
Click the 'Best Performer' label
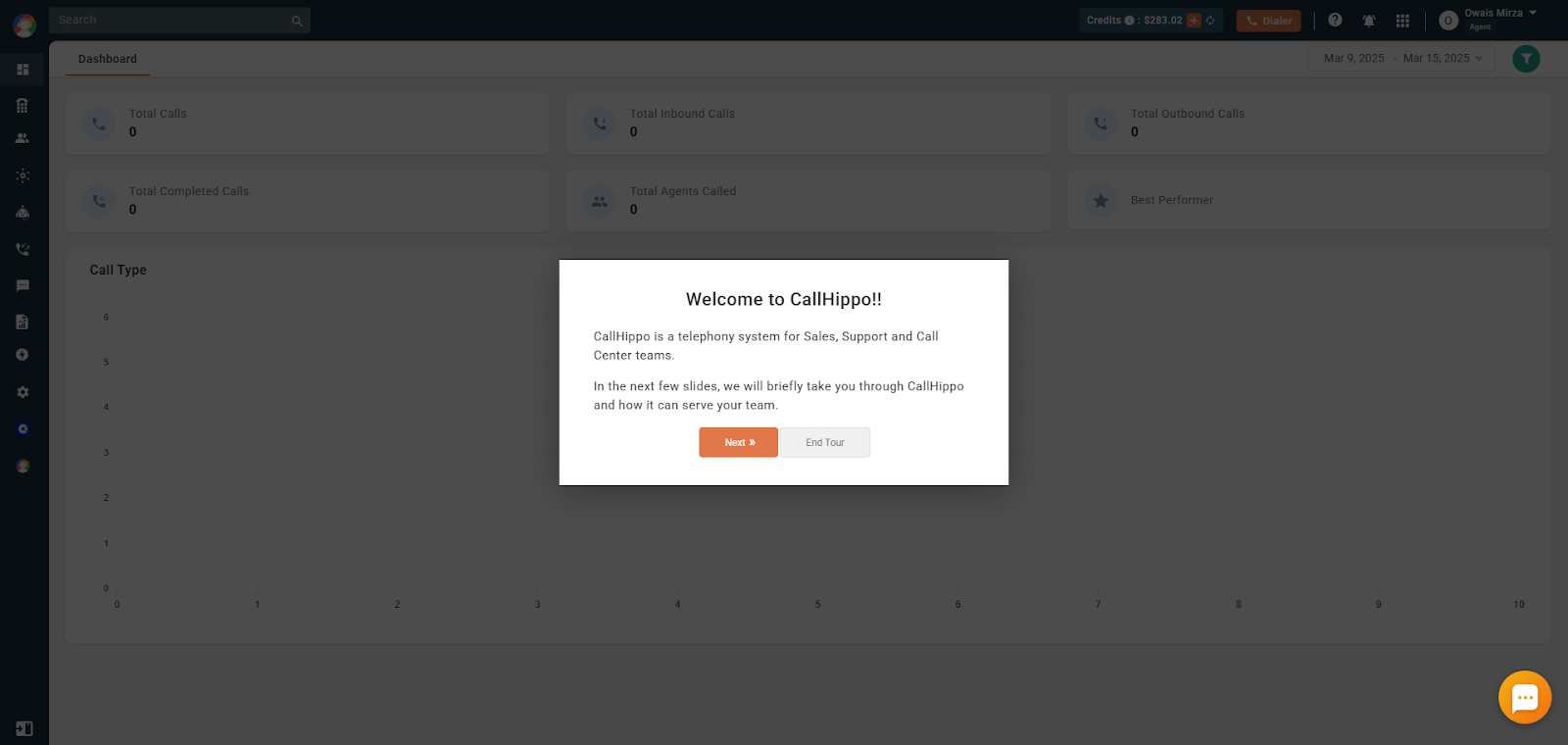(1172, 200)
